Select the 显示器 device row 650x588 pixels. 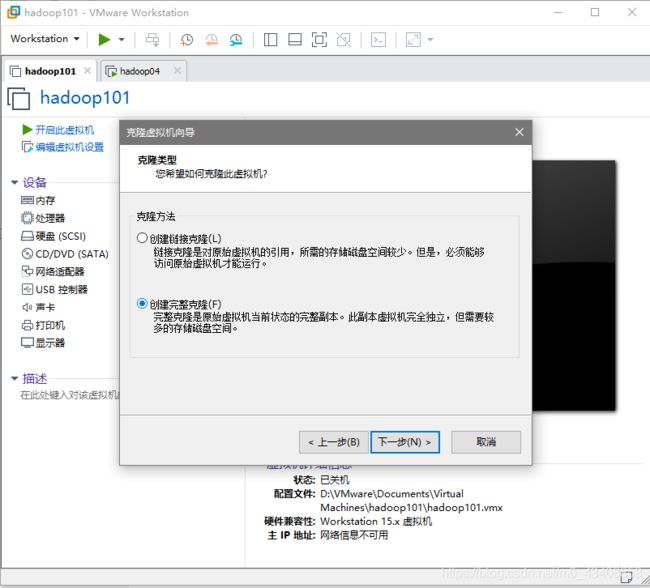pos(43,343)
